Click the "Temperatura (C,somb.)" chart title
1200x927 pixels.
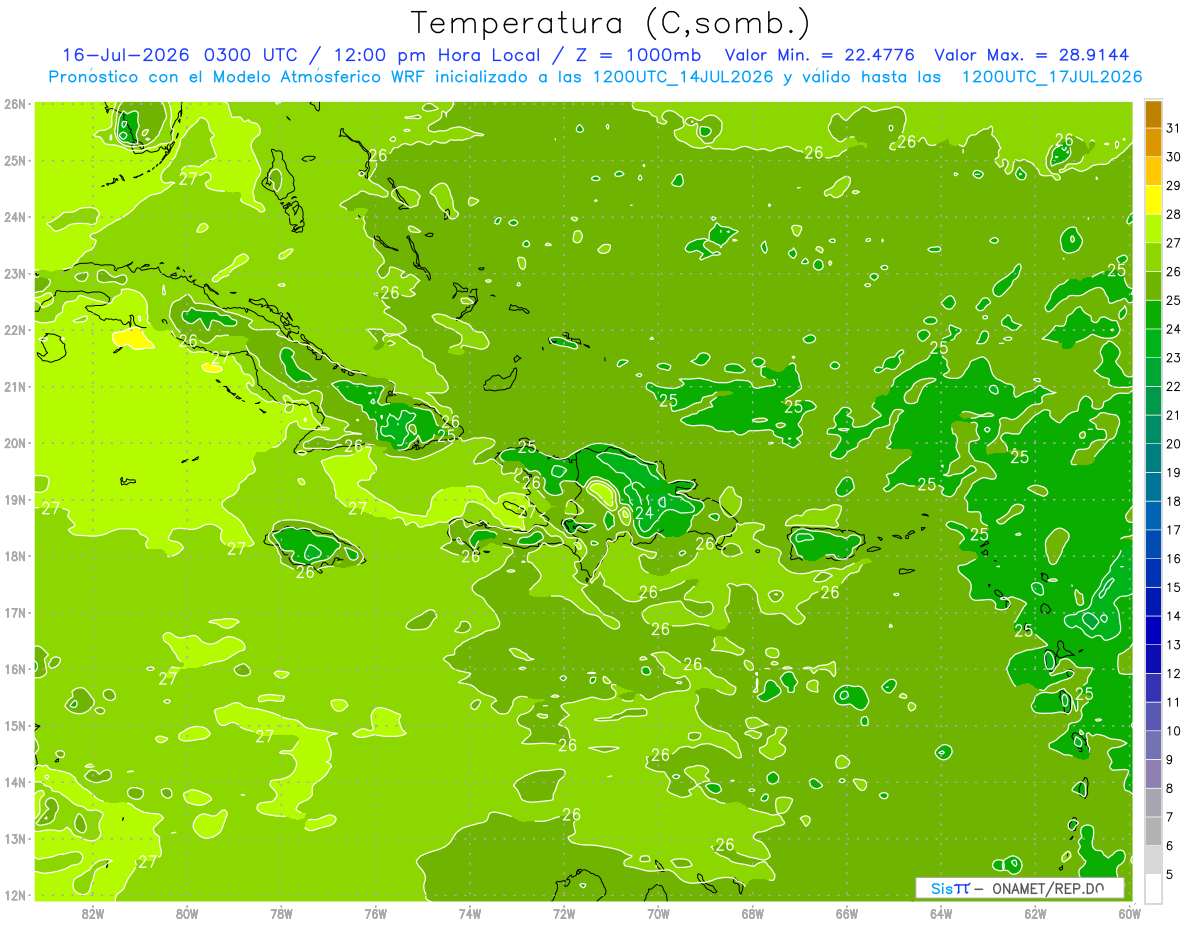pyautogui.click(x=611, y=23)
